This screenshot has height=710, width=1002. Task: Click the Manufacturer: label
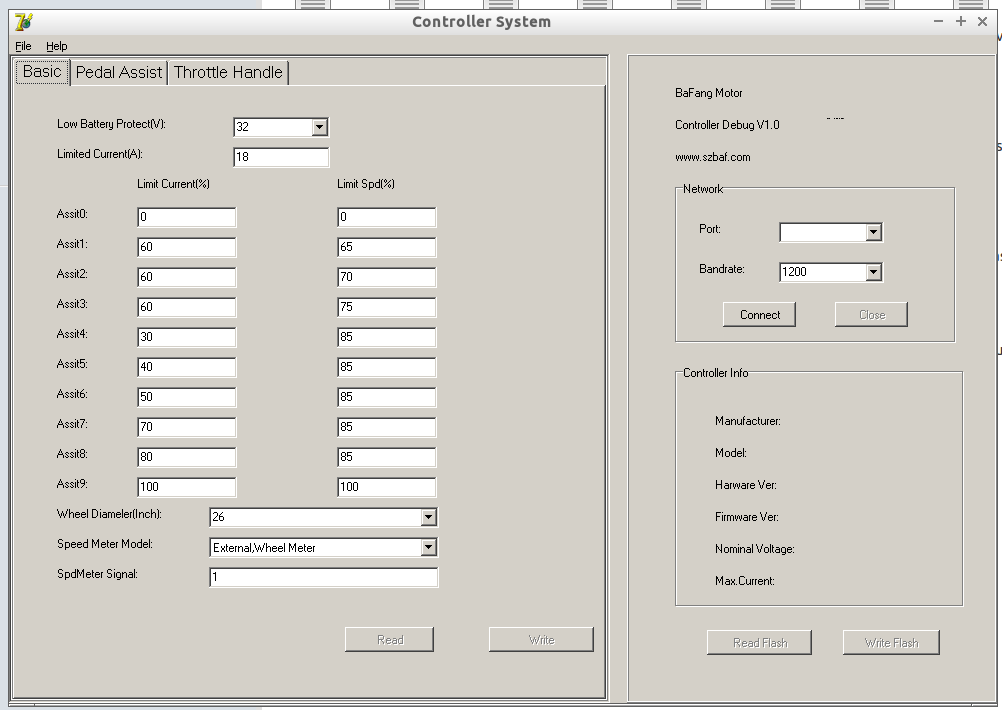[x=748, y=421]
